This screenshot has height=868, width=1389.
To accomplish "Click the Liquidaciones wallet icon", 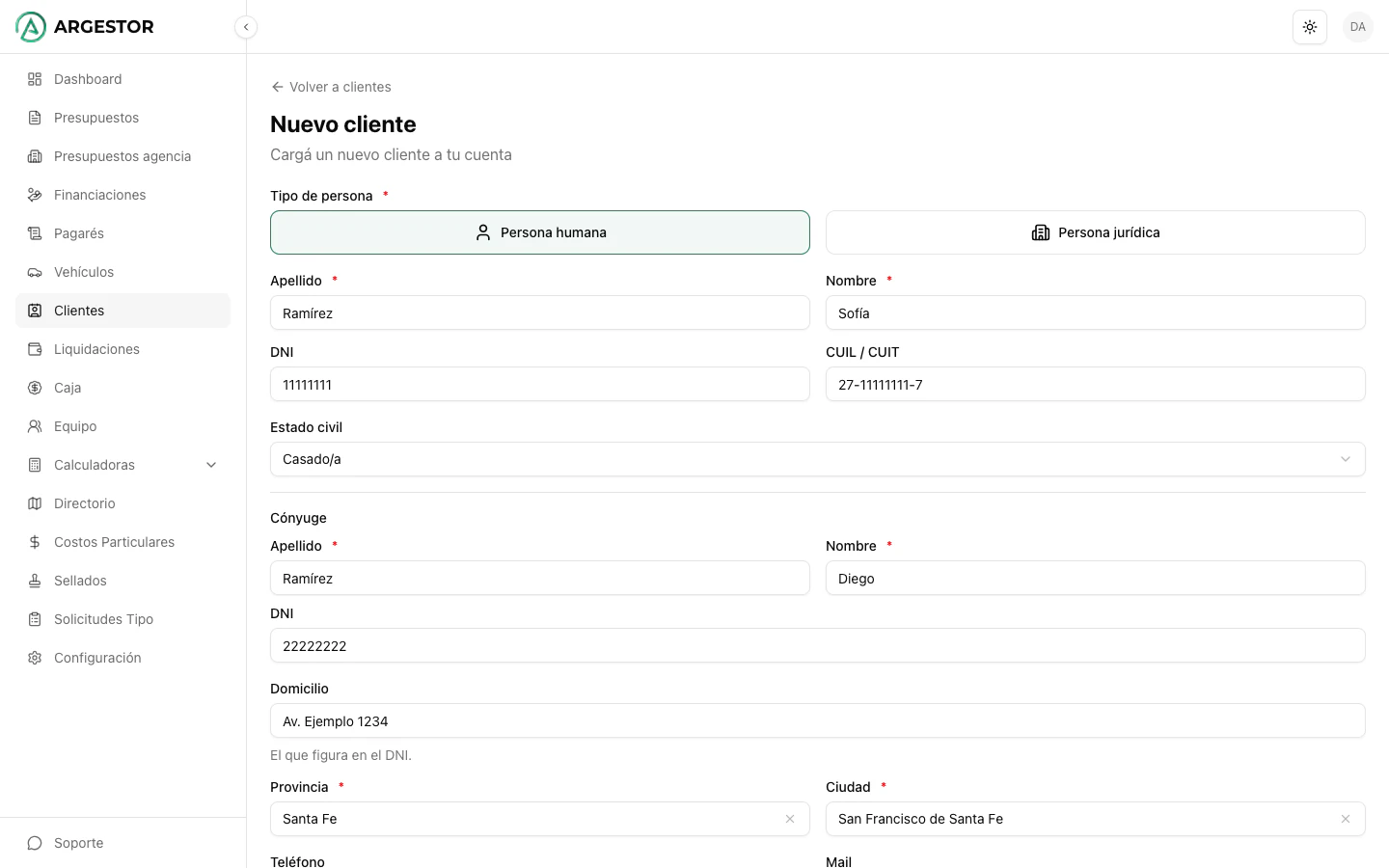I will [35, 349].
